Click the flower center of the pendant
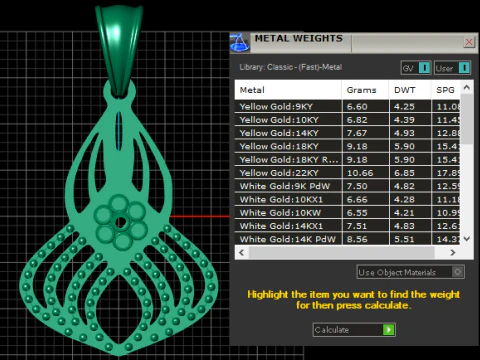This screenshot has height=360, width=480. point(120,222)
